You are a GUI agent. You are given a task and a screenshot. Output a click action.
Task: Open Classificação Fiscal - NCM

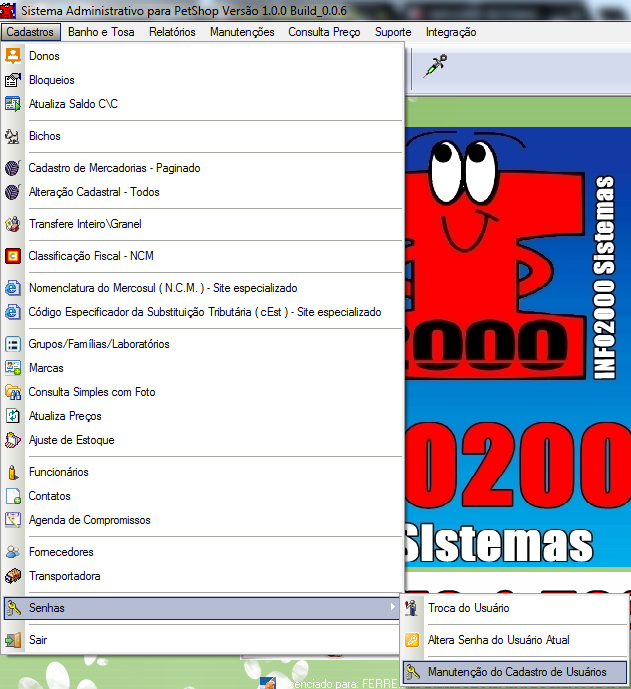(203, 256)
